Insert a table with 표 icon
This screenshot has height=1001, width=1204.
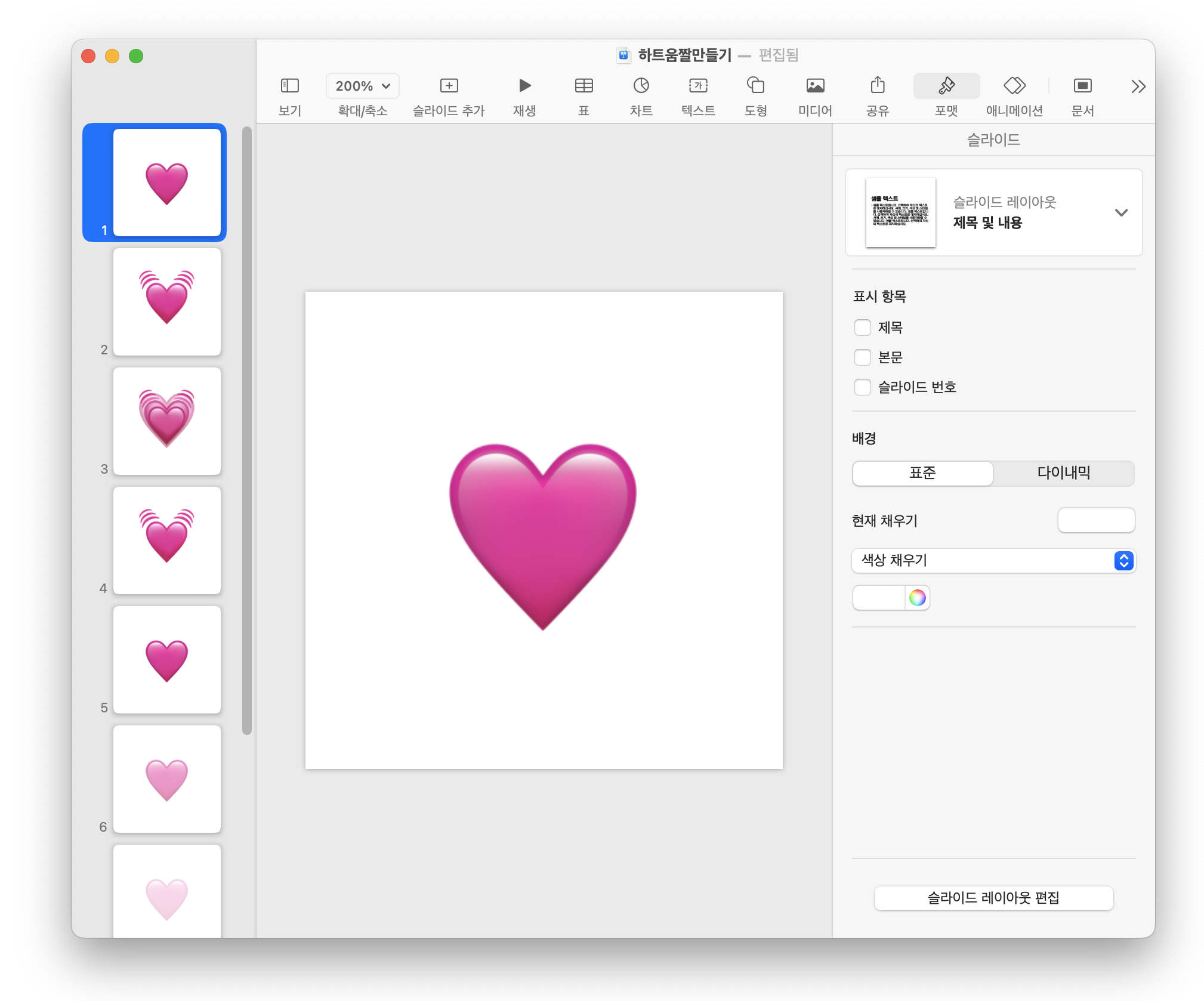(x=583, y=86)
